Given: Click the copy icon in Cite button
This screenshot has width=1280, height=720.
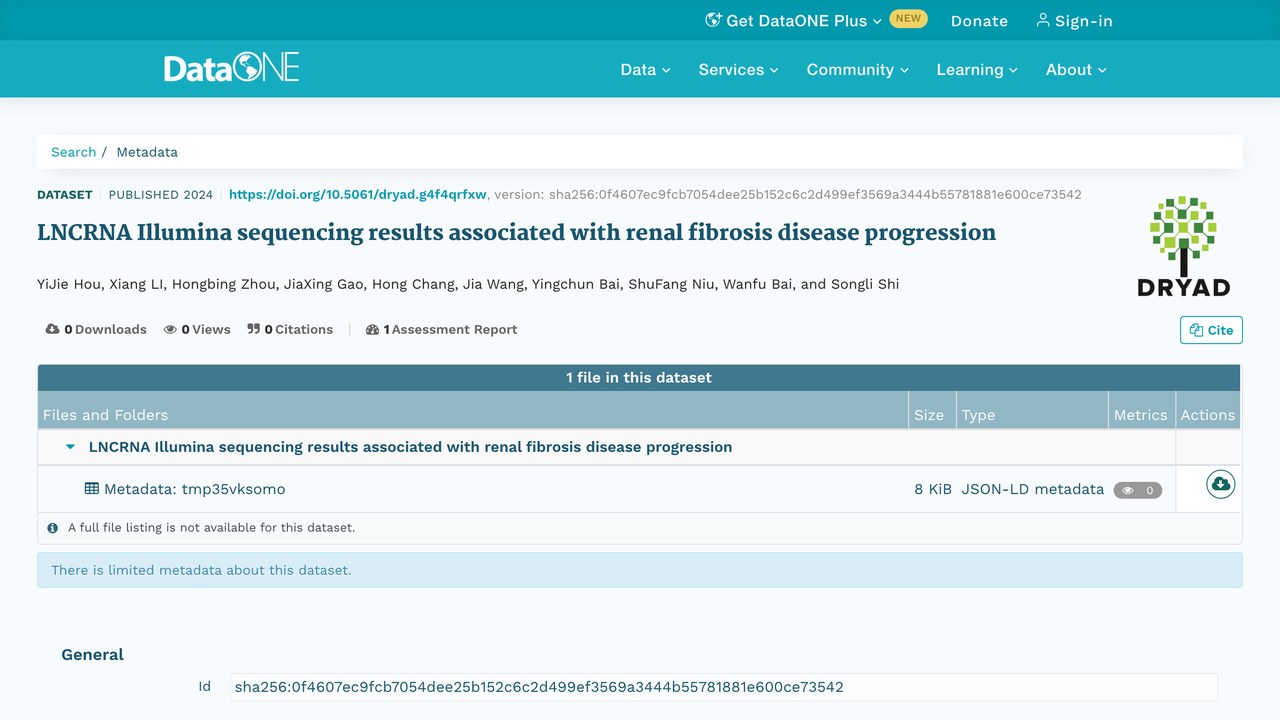Looking at the screenshot, I should [1196, 330].
